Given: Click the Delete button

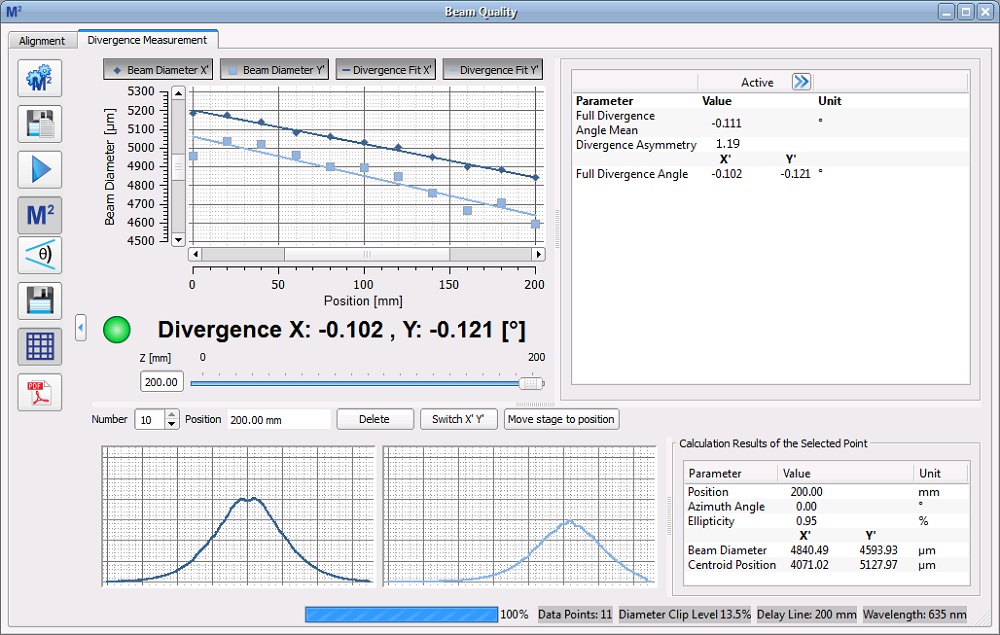Looking at the screenshot, I should point(374,419).
